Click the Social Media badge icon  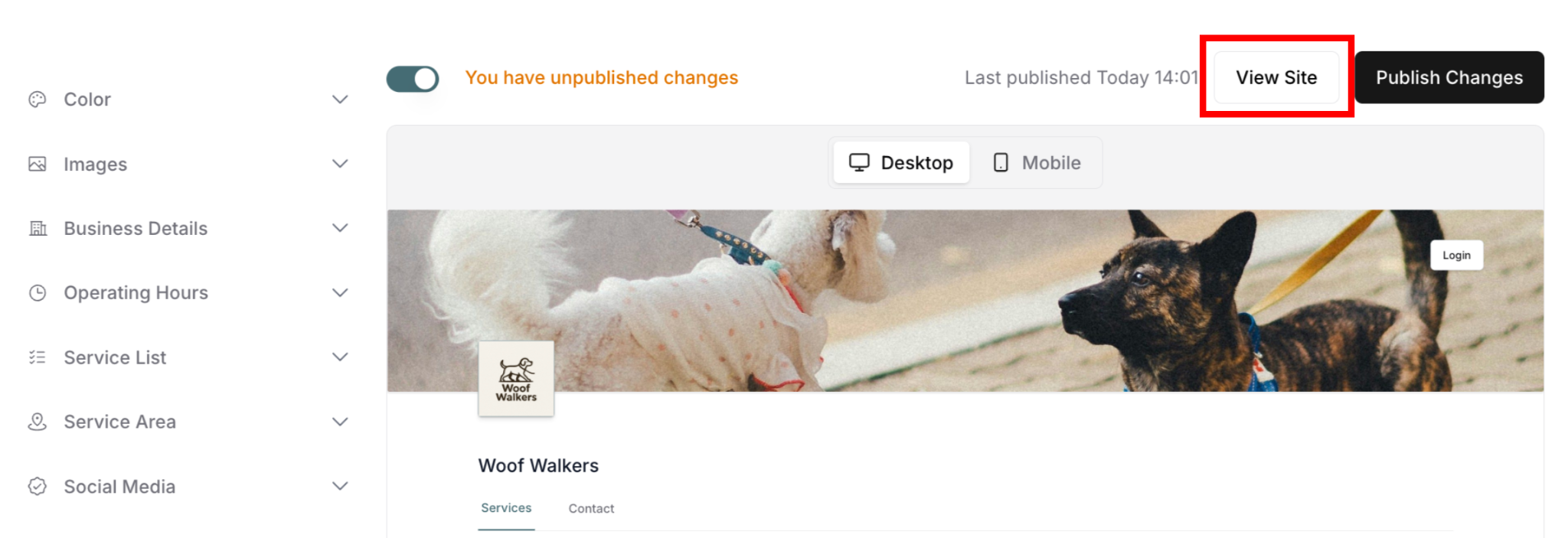click(x=38, y=486)
